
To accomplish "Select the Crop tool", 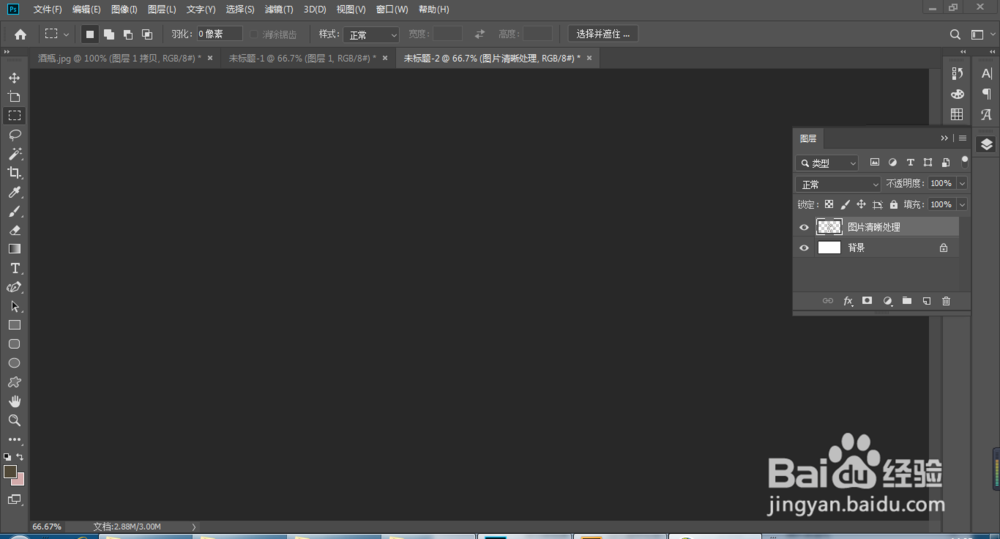I will [x=14, y=173].
